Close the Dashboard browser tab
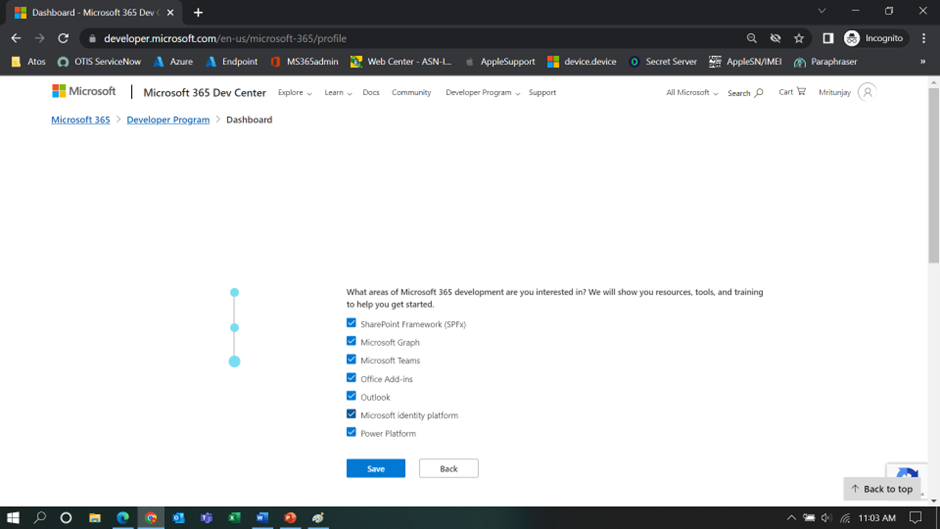This screenshot has width=940, height=529. coord(170,13)
